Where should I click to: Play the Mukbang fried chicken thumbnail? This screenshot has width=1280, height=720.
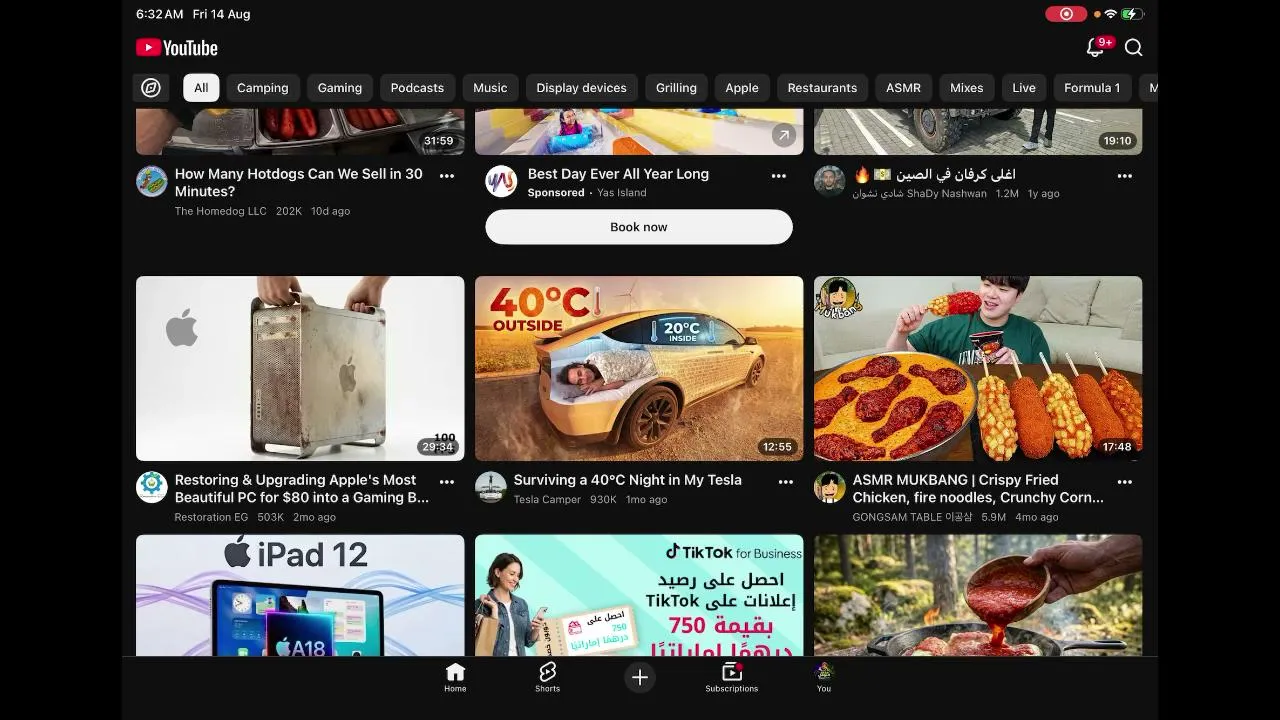[x=978, y=368]
